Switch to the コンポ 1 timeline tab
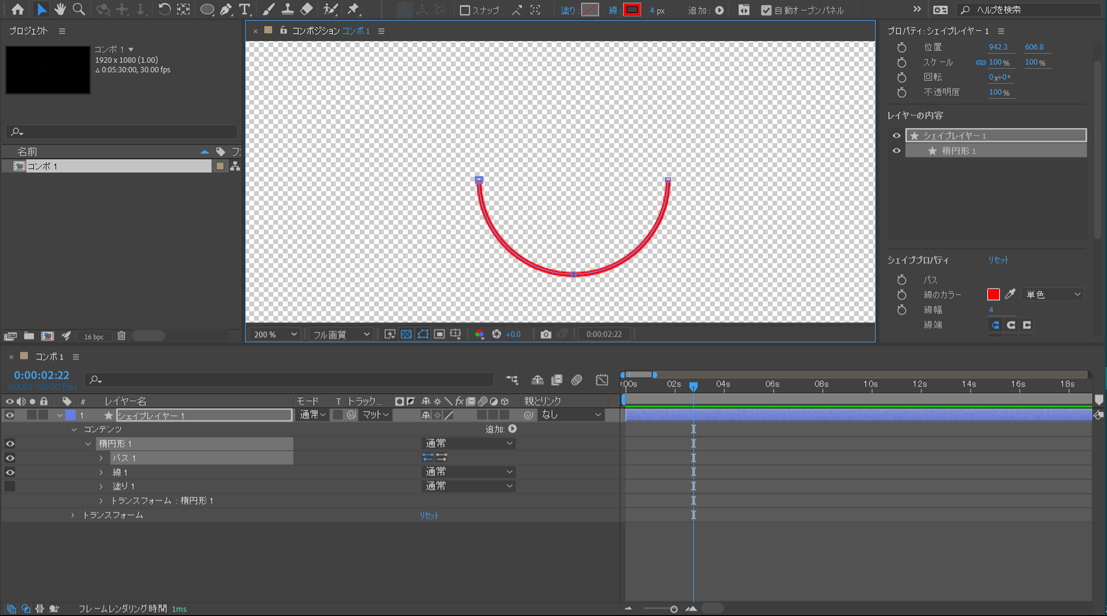The image size is (1107, 616). pos(49,357)
